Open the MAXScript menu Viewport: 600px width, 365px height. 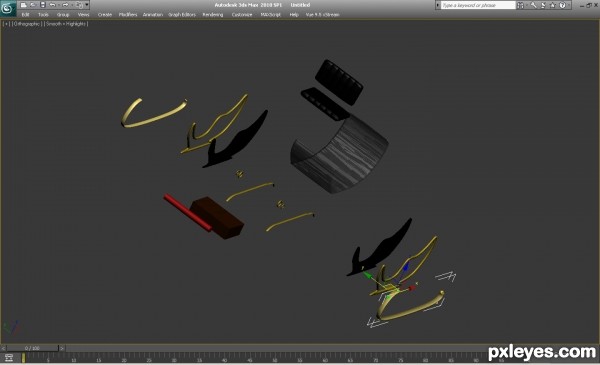271,15
